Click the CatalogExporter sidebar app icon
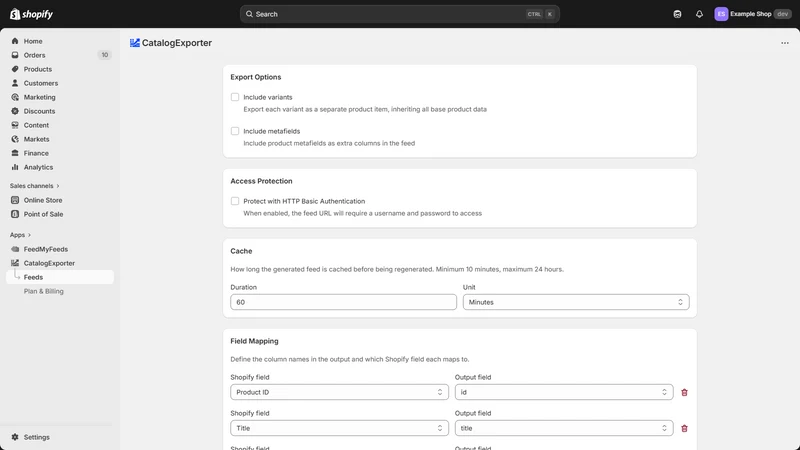The width and height of the screenshot is (800, 450). point(15,263)
